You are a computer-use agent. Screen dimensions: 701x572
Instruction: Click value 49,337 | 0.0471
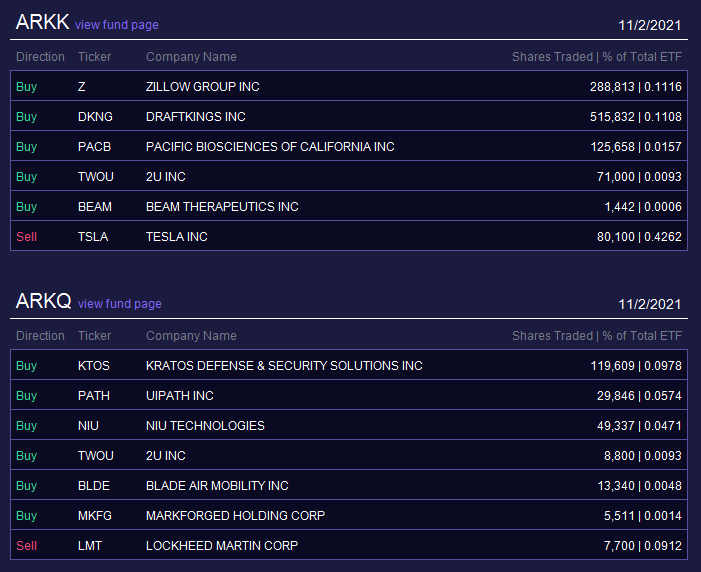click(639, 426)
